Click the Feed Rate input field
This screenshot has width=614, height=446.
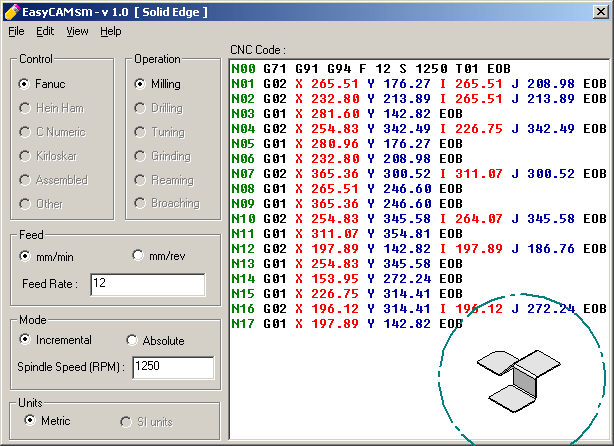148,285
